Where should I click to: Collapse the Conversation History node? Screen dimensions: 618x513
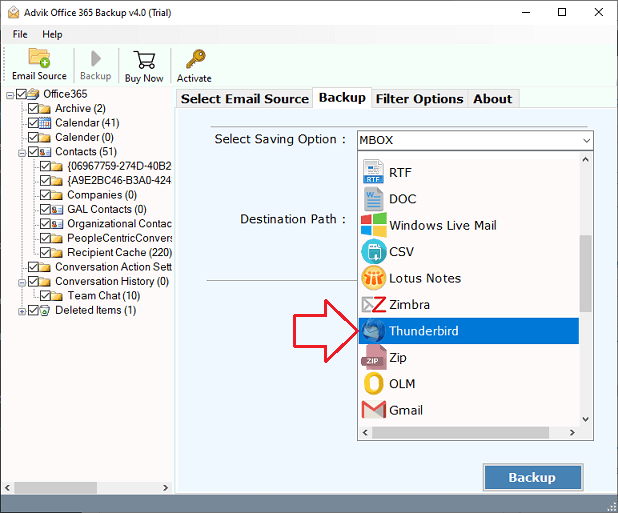tap(22, 283)
